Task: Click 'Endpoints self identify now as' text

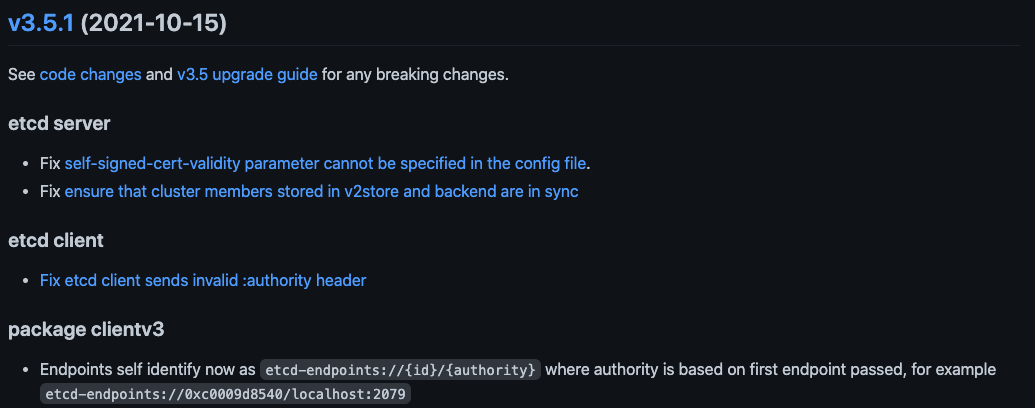Action: pos(148,369)
